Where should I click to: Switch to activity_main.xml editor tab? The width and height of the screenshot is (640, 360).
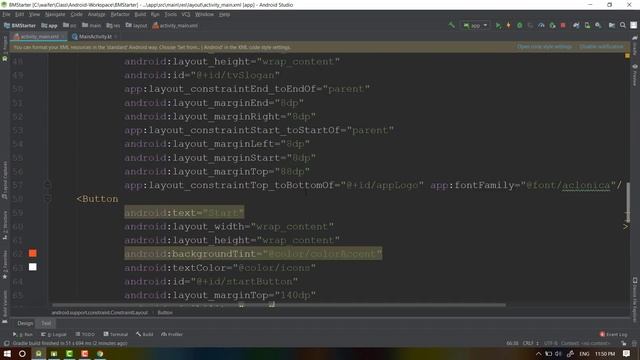click(x=37, y=36)
